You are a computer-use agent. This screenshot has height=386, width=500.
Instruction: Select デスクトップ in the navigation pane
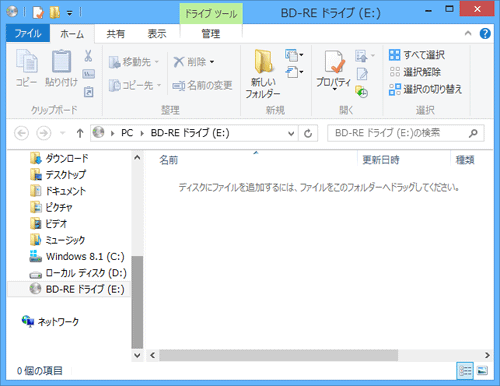coord(58,175)
